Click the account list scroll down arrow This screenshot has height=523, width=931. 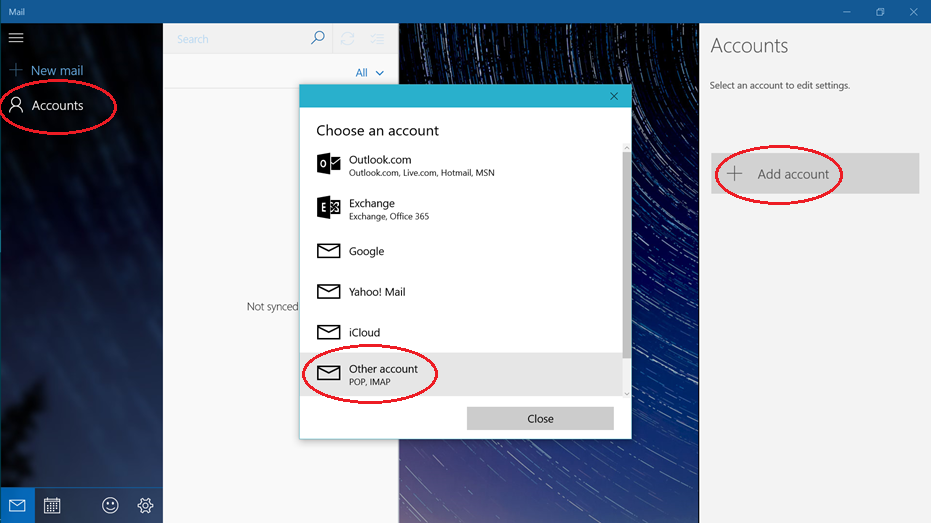tap(626, 393)
